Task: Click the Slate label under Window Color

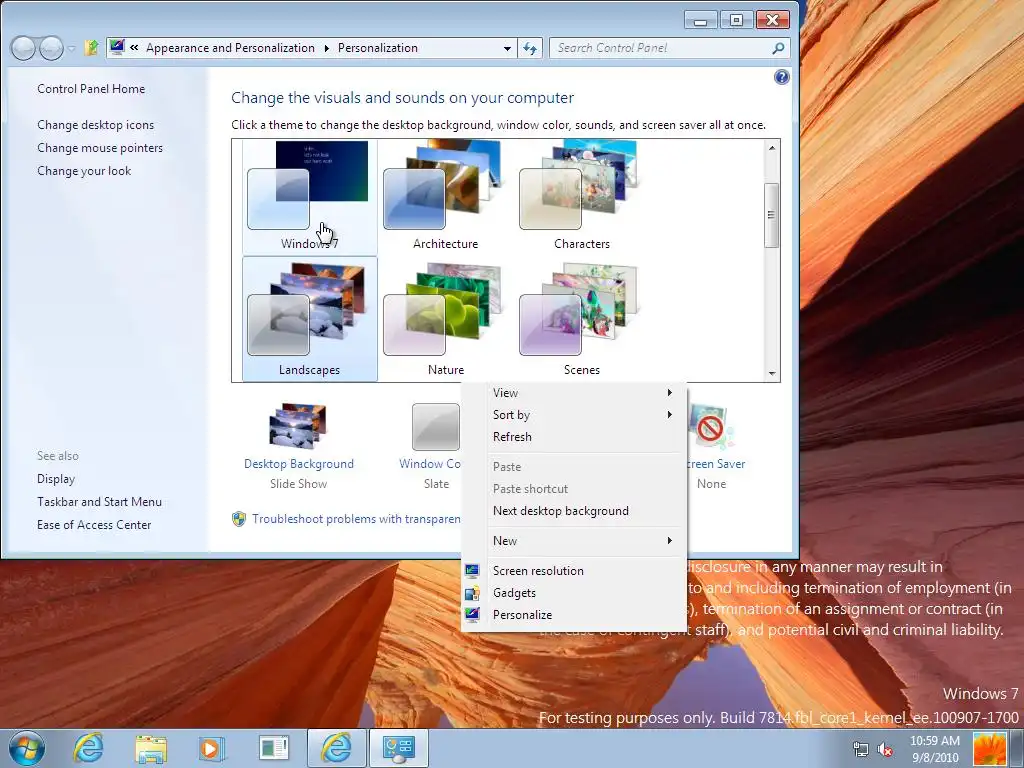Action: coord(436,484)
